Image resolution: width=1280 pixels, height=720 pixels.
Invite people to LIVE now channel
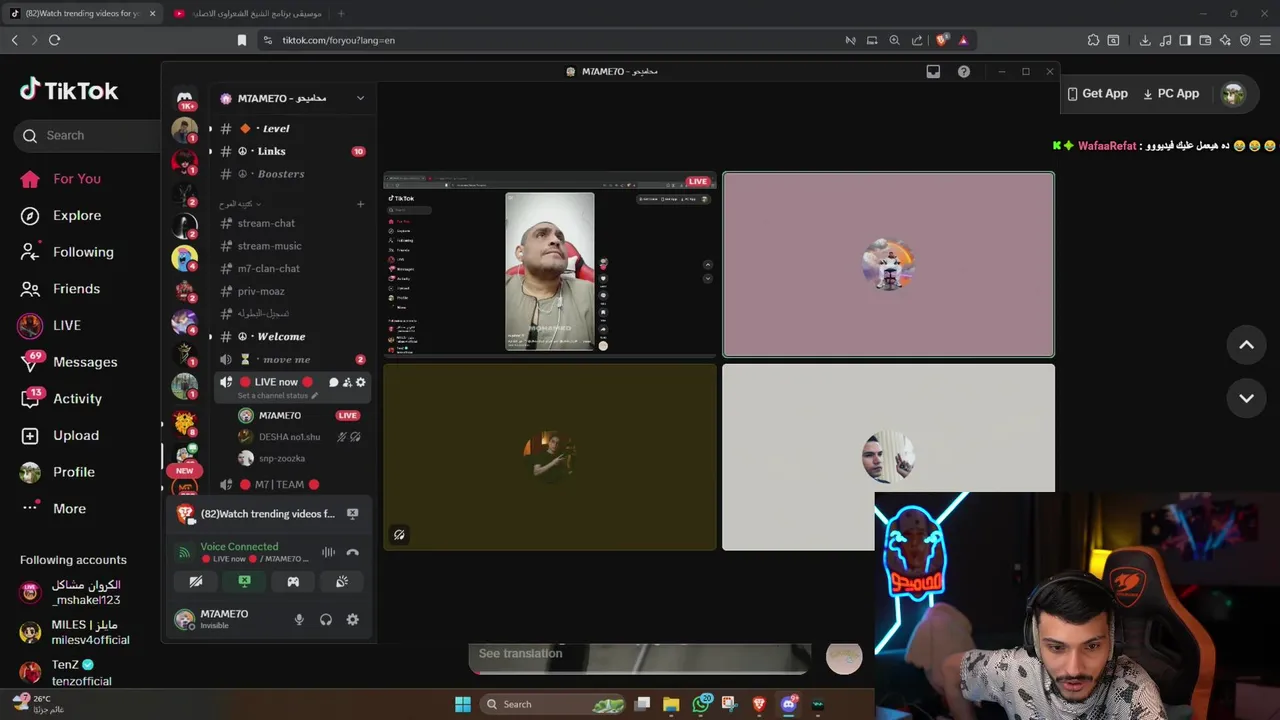point(347,382)
